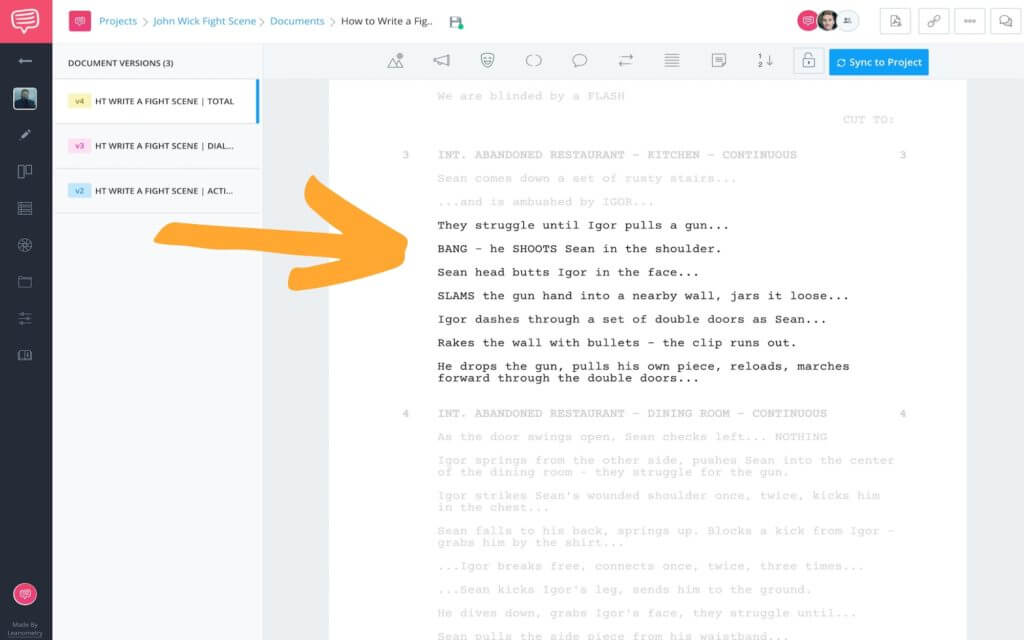Open script notes with the note icon

coord(718,60)
